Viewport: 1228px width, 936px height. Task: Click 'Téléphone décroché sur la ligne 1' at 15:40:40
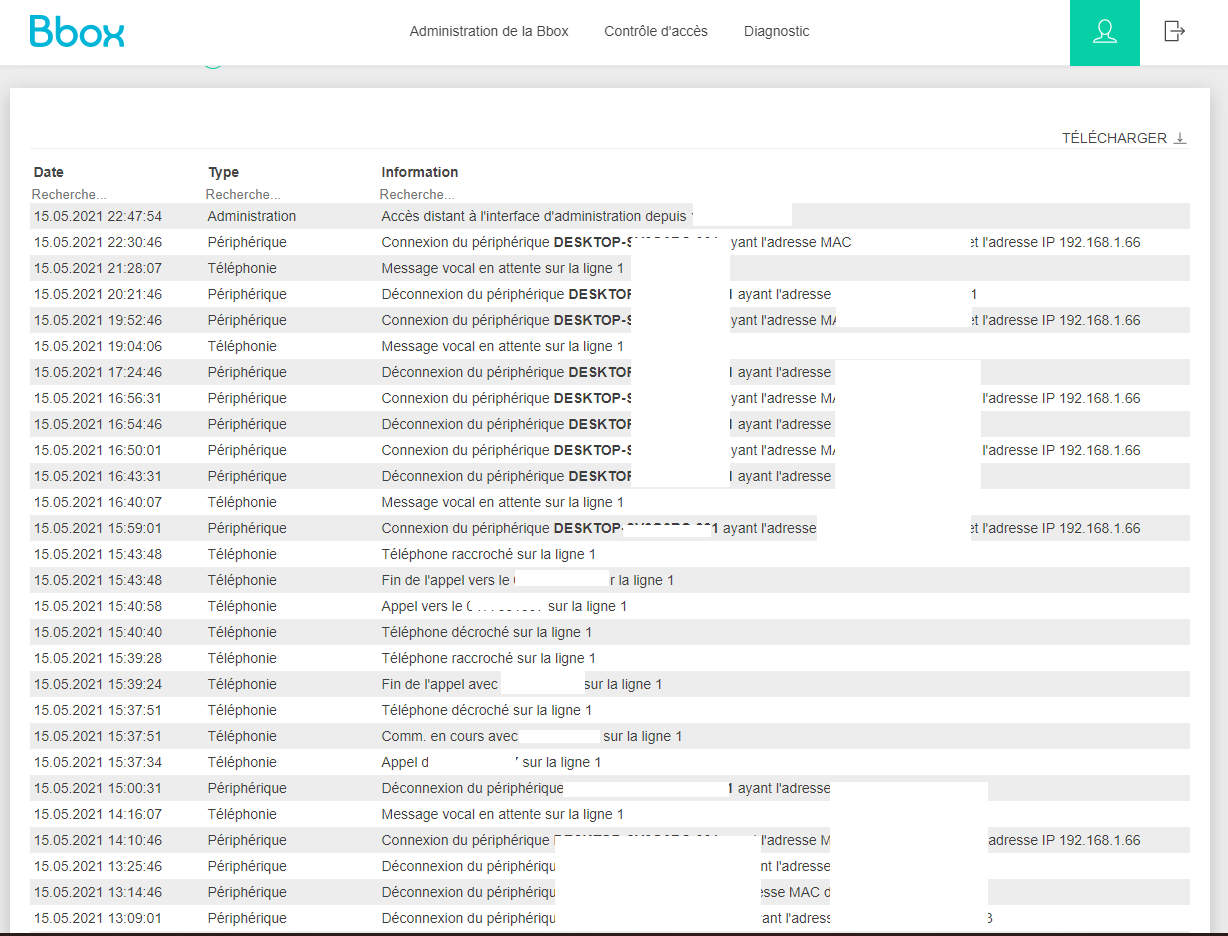coord(487,632)
